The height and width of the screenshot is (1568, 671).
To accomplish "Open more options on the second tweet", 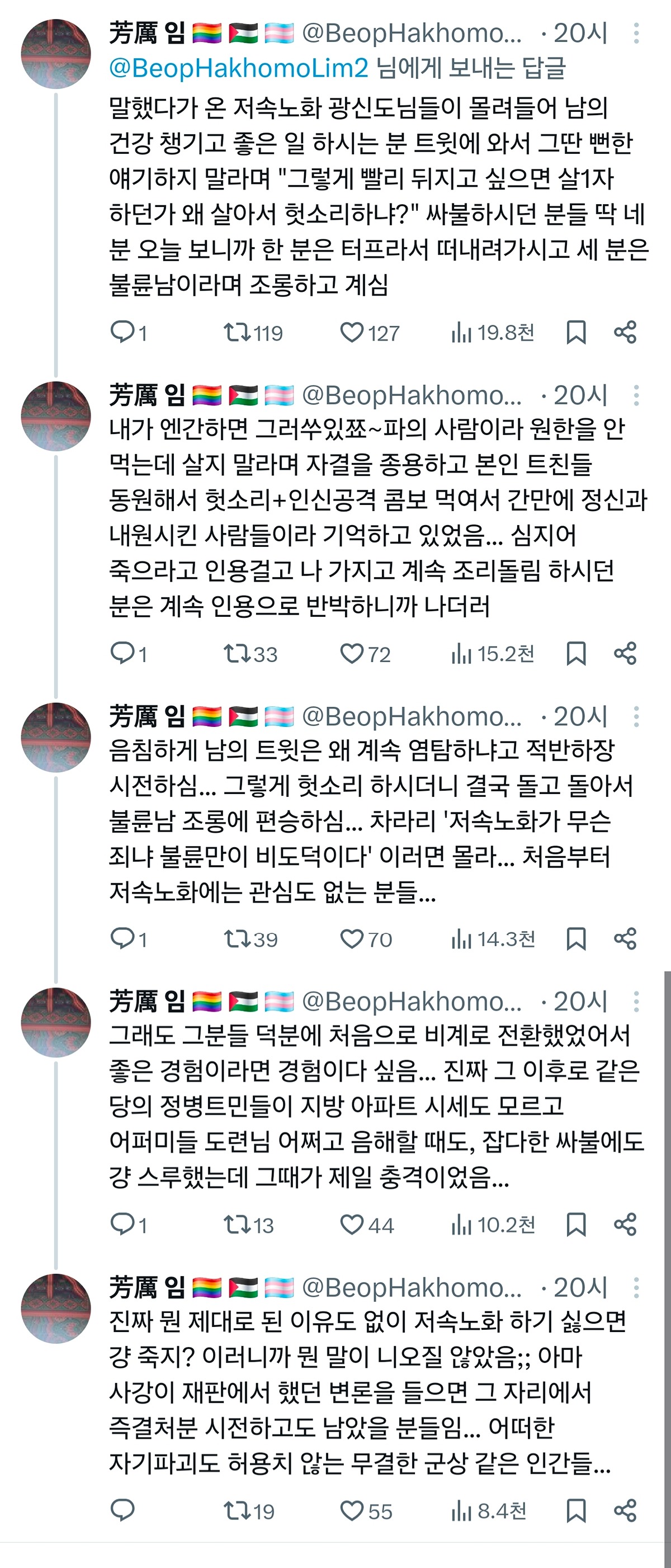I will 636,396.
